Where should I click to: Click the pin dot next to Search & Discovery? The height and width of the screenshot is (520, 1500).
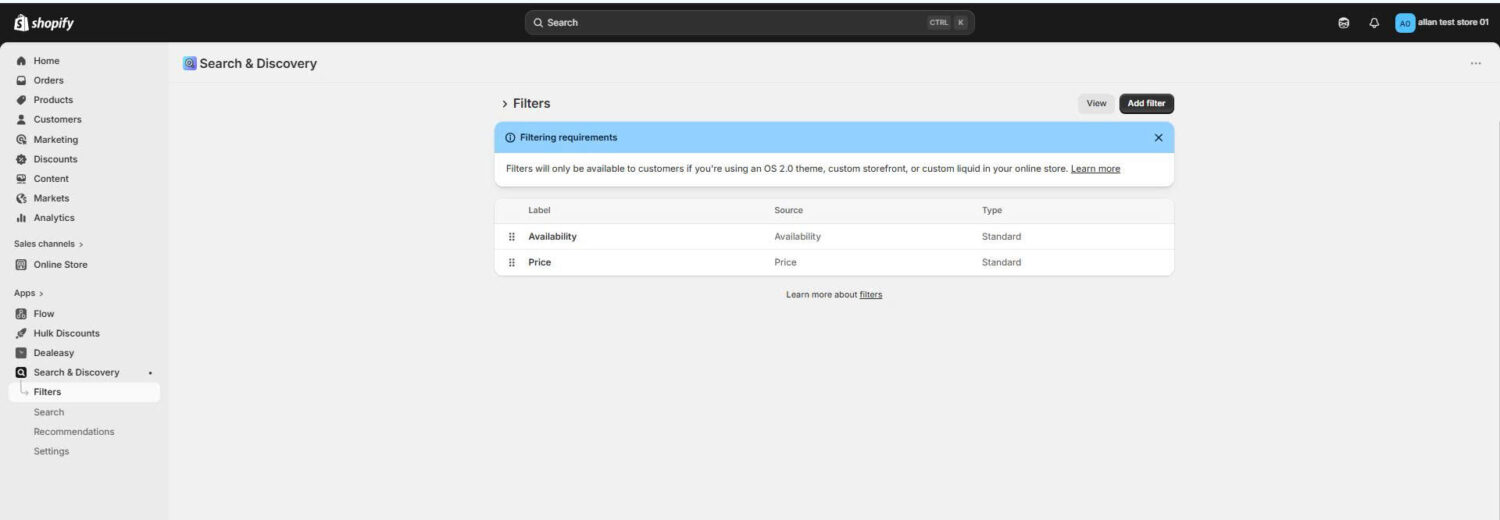click(150, 373)
